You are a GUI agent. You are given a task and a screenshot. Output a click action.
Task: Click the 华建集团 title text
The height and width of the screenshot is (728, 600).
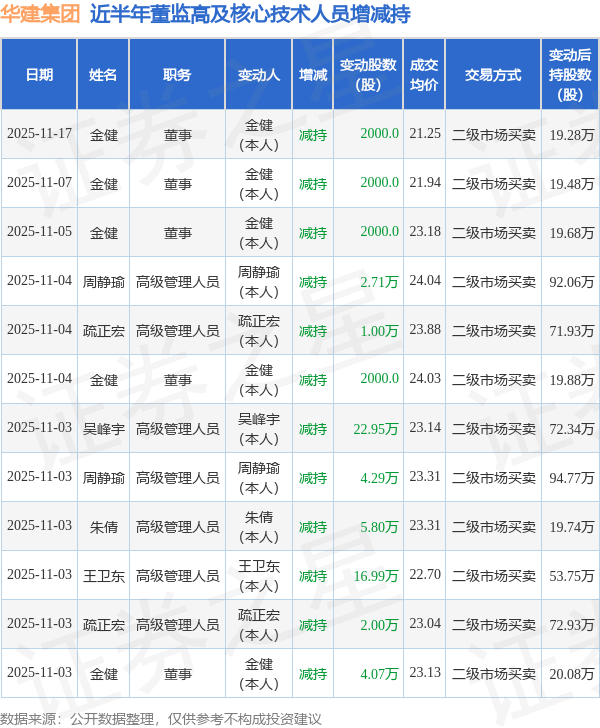pos(40,14)
